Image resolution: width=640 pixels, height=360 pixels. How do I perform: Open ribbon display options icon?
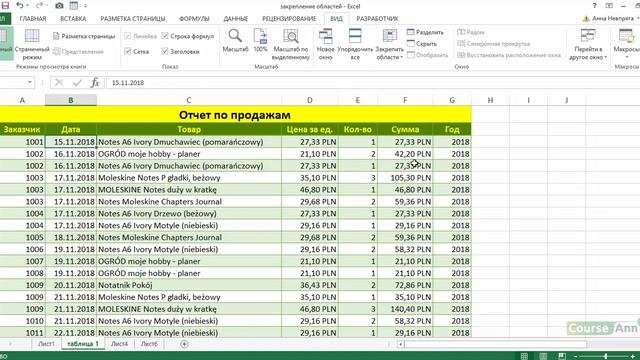(x=609, y=6)
